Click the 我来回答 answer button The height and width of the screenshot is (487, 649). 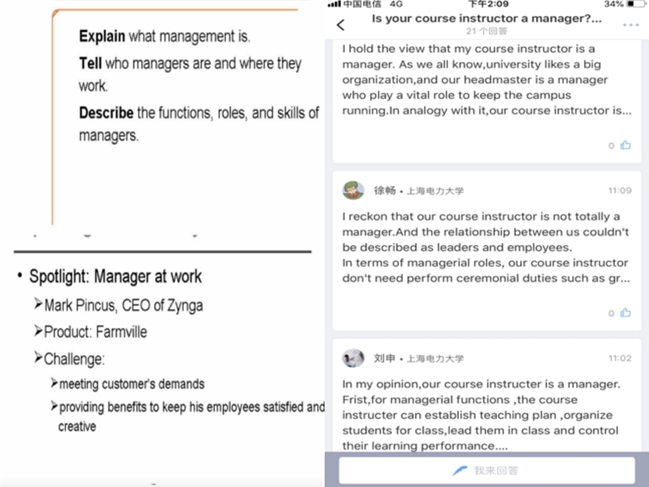(487, 470)
